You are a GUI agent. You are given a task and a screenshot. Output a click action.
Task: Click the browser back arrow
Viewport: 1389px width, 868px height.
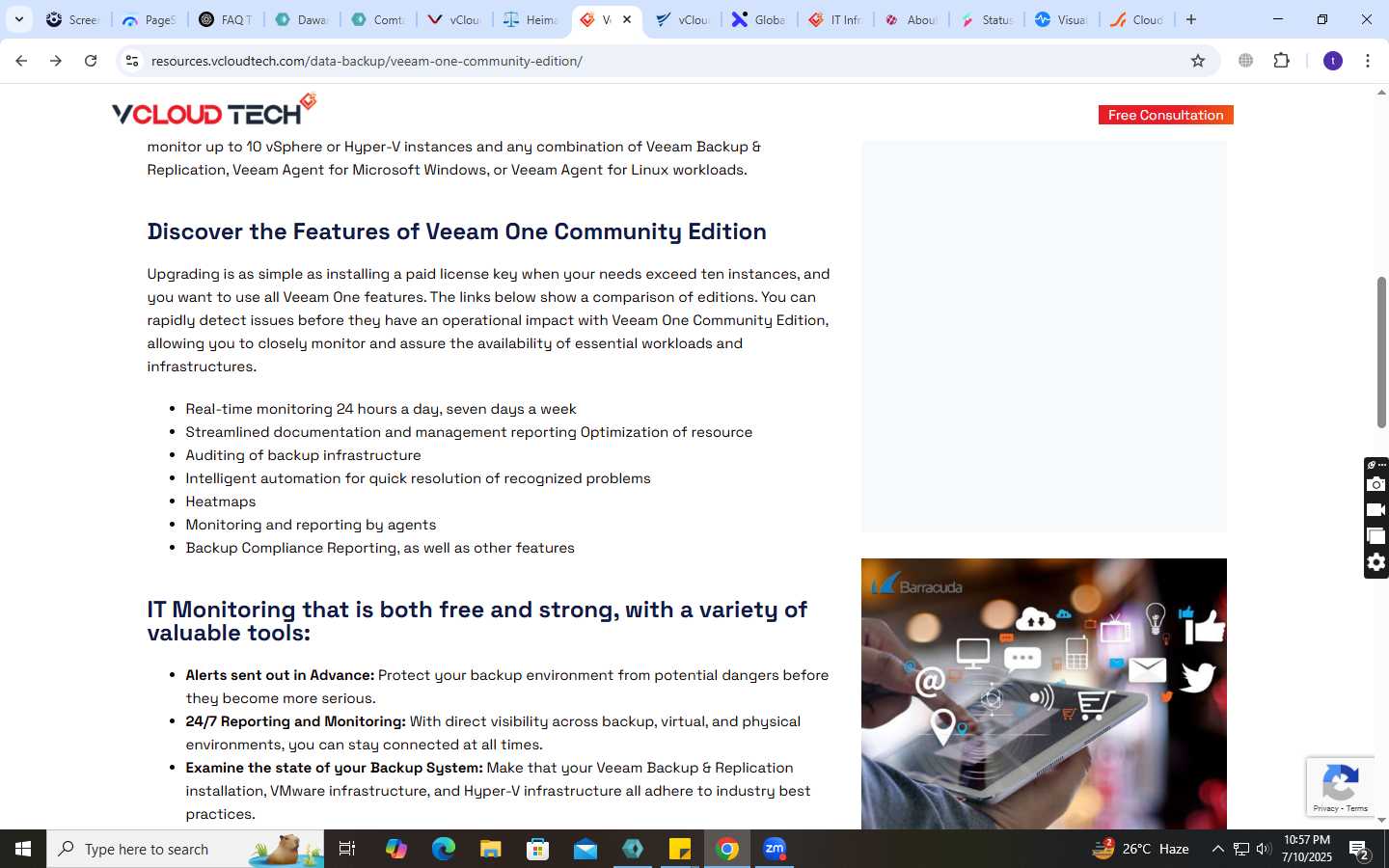pos(21,61)
